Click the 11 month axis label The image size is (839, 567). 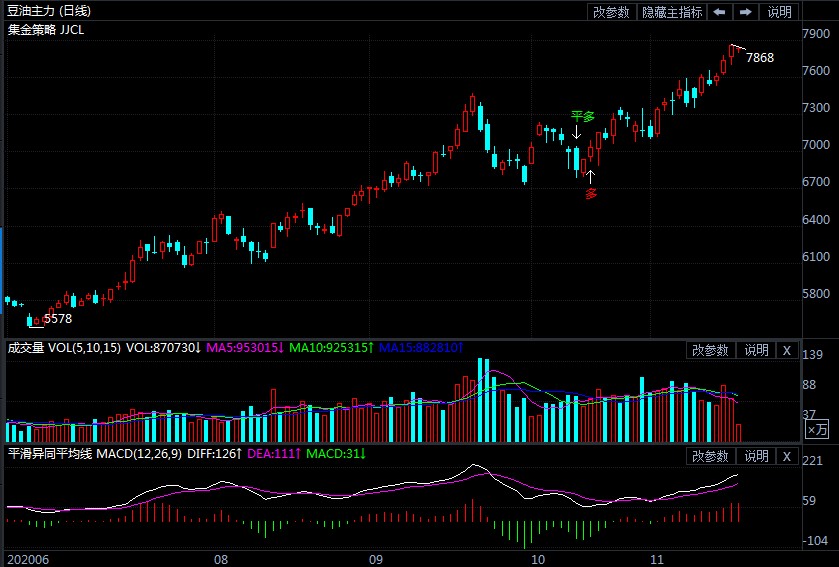click(x=657, y=560)
